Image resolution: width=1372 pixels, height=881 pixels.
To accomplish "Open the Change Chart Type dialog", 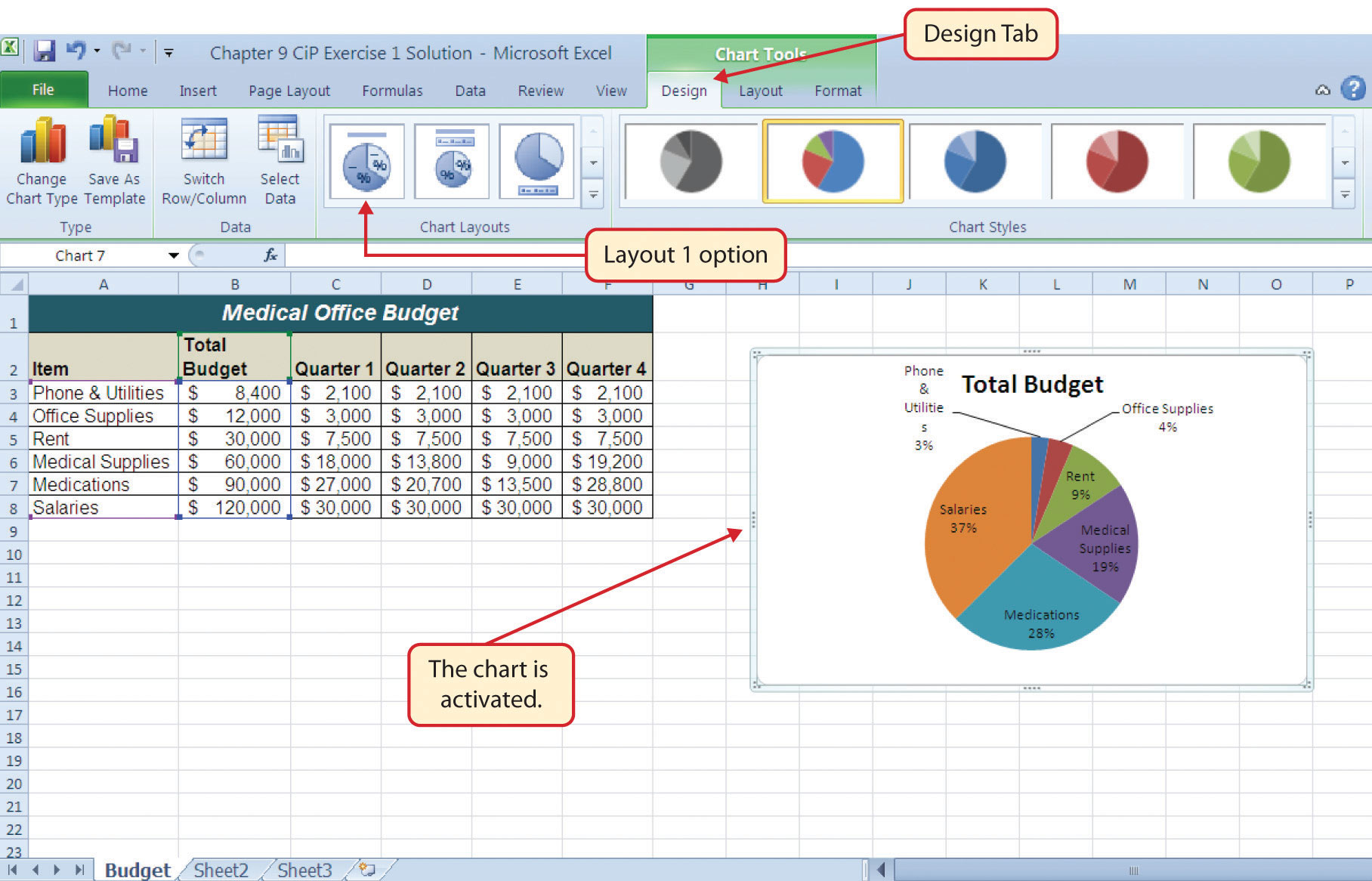I will (x=42, y=161).
